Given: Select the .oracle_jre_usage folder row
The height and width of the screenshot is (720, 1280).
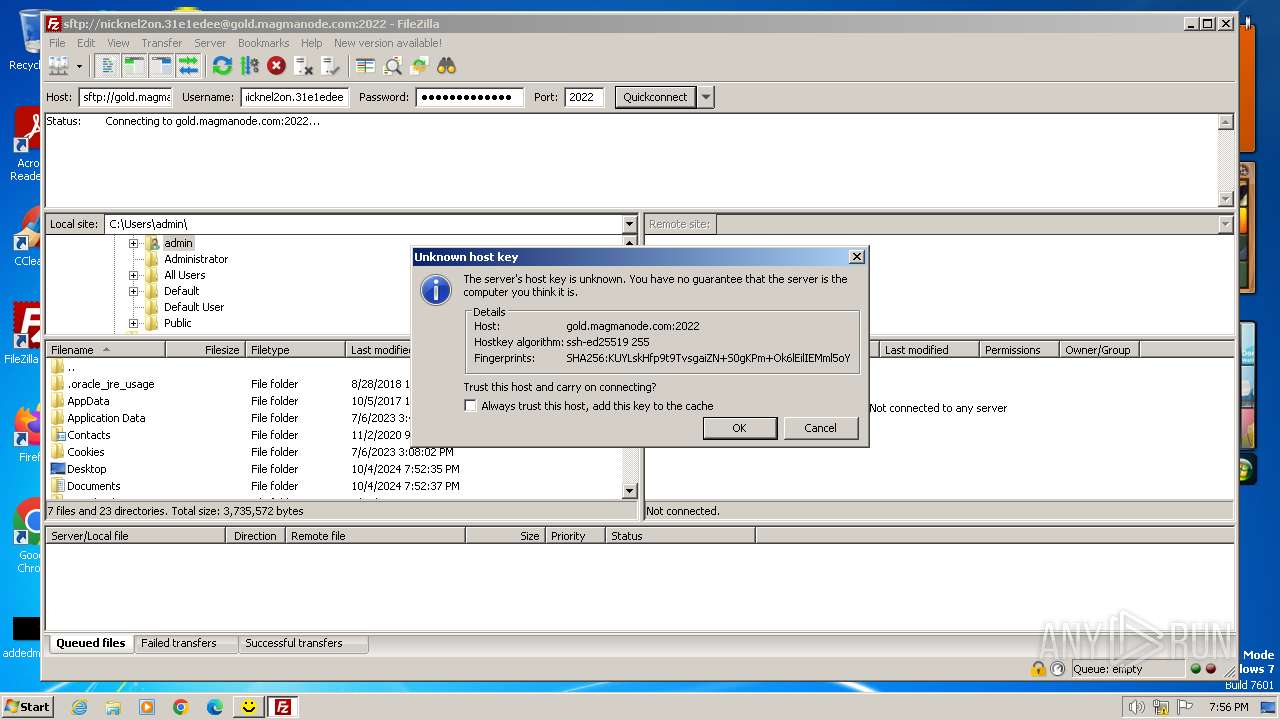Looking at the screenshot, I should tap(335, 384).
